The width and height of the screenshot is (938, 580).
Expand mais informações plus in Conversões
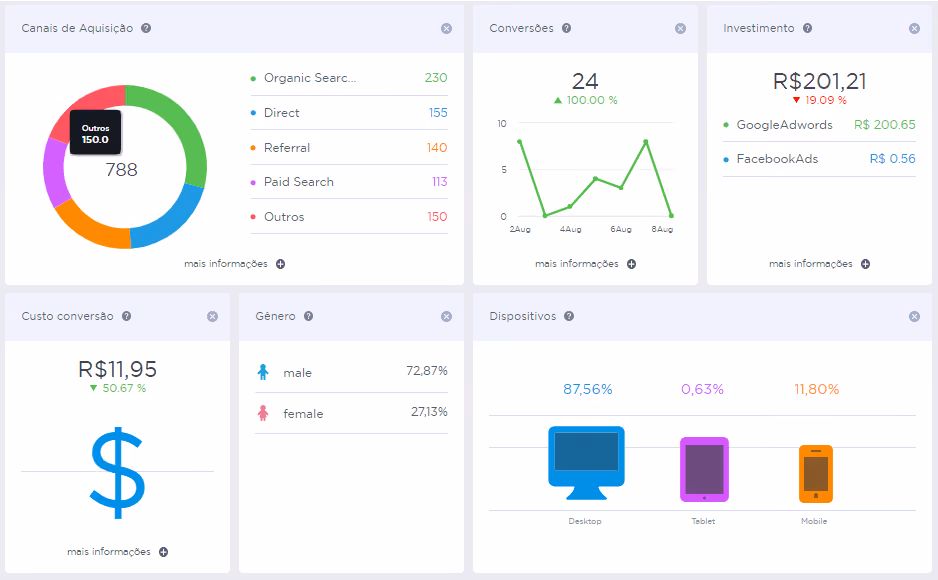tap(632, 264)
